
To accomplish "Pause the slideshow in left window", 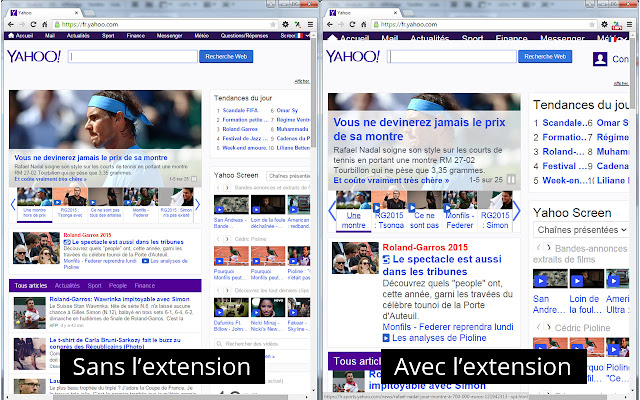I will 194,179.
